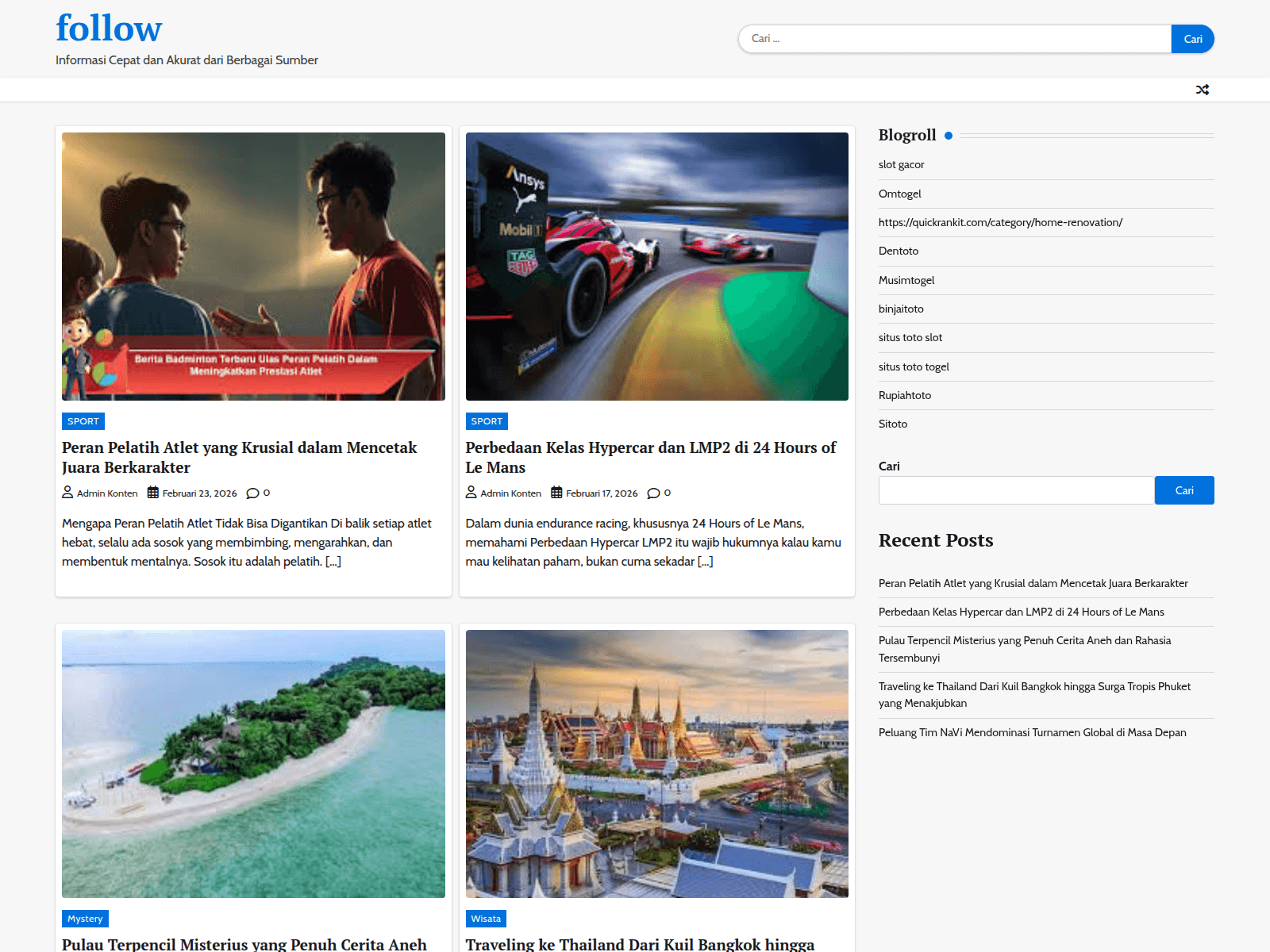Open title Peran Pelatih Atlet yang Krusial

pos(240,458)
